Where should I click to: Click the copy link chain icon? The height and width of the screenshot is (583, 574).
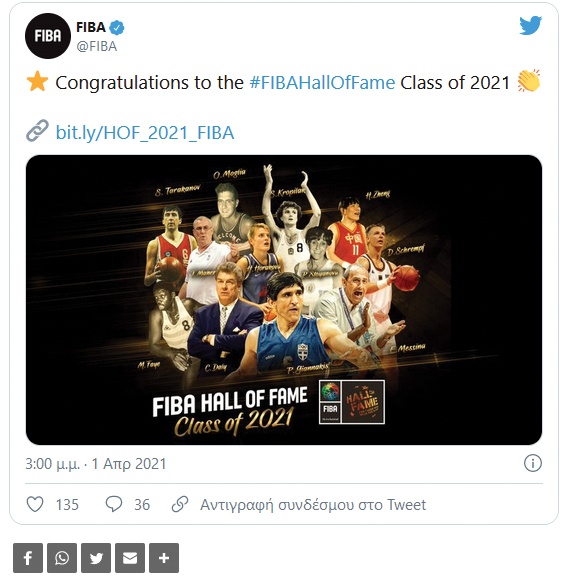[180, 505]
